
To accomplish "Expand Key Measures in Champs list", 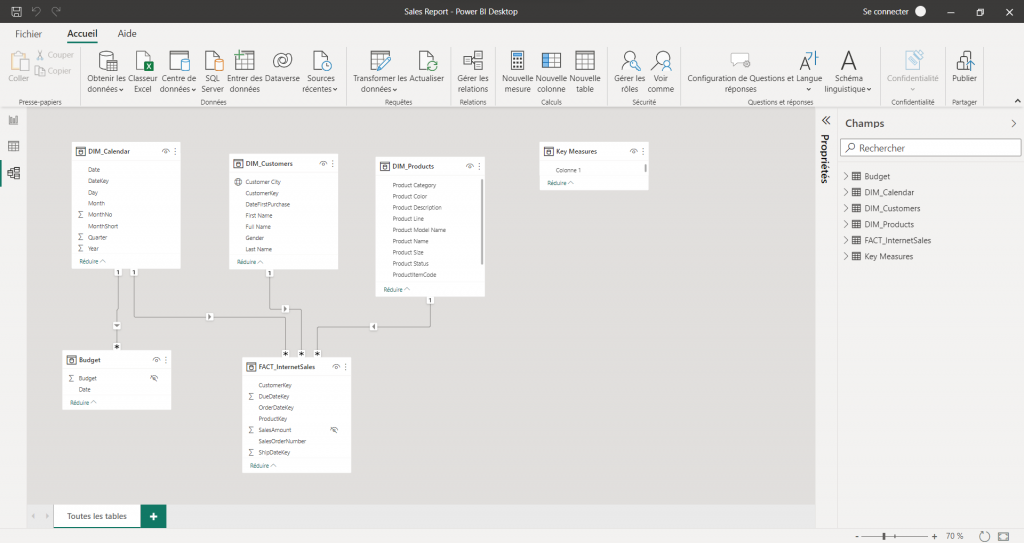I will pyautogui.click(x=846, y=256).
